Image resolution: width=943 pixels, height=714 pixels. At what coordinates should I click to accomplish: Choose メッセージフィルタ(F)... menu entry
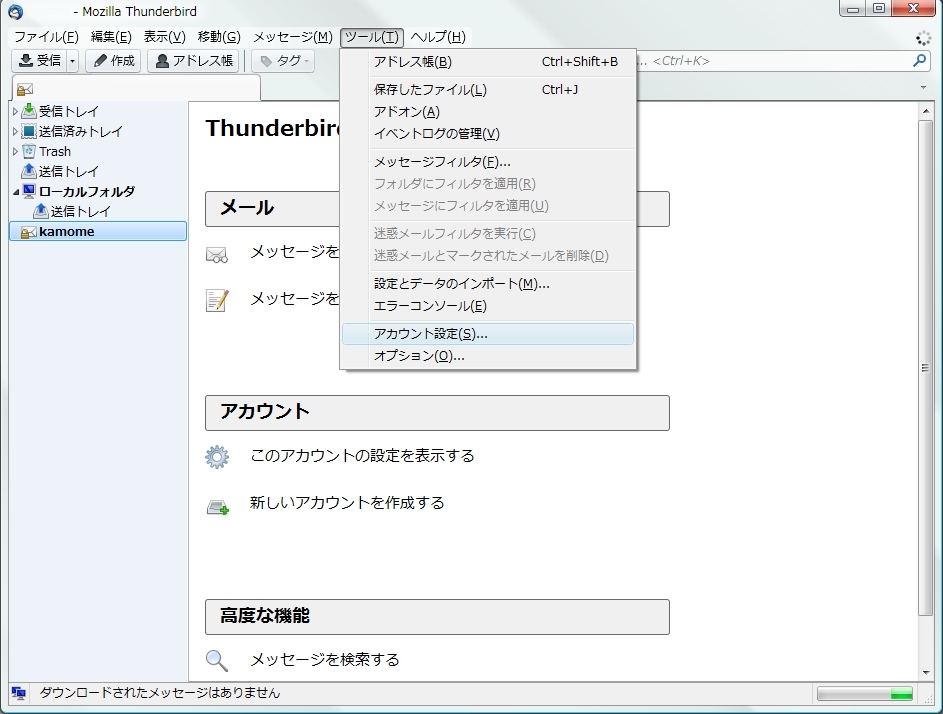(x=488, y=162)
